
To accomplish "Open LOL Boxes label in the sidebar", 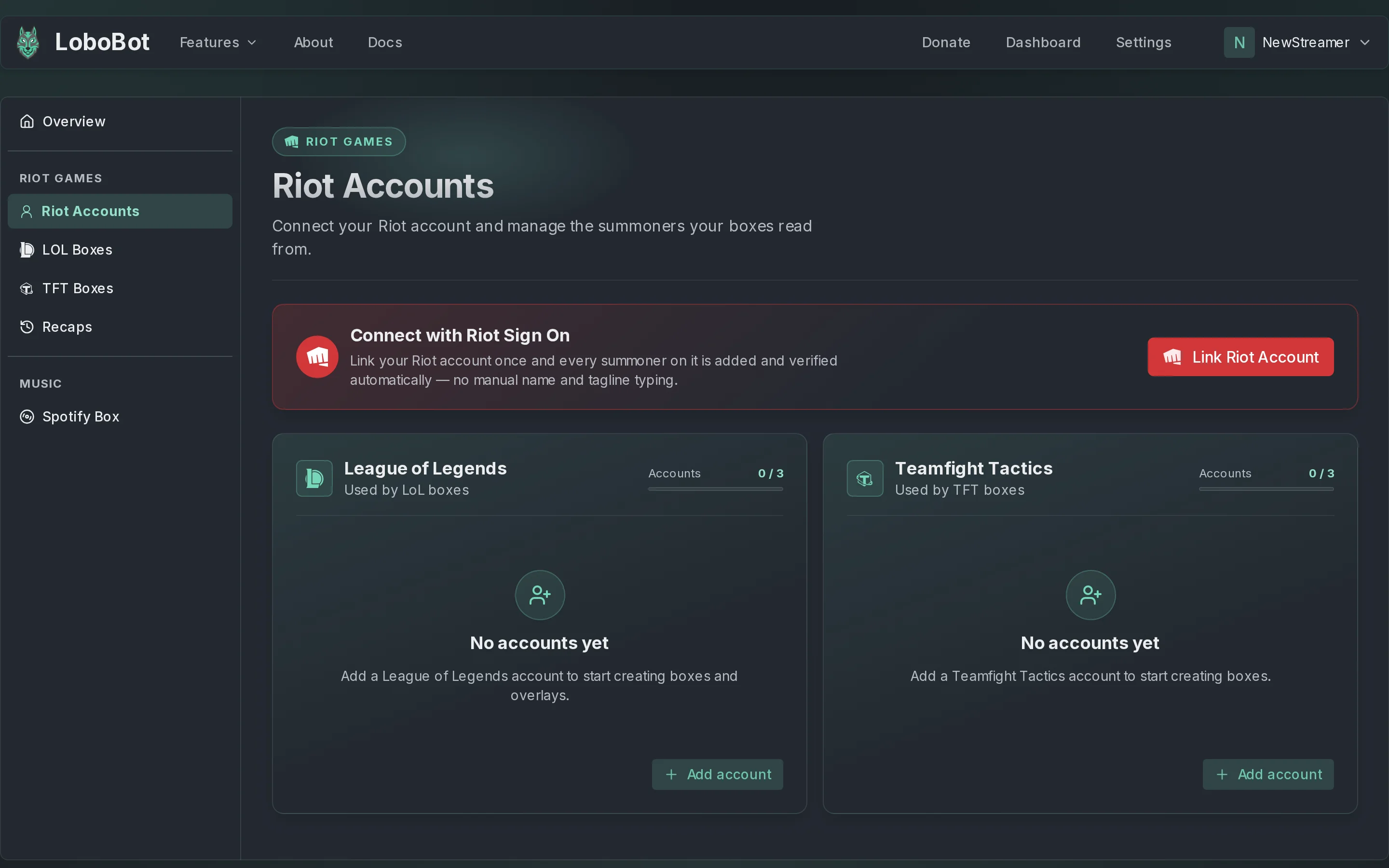I will (x=78, y=250).
